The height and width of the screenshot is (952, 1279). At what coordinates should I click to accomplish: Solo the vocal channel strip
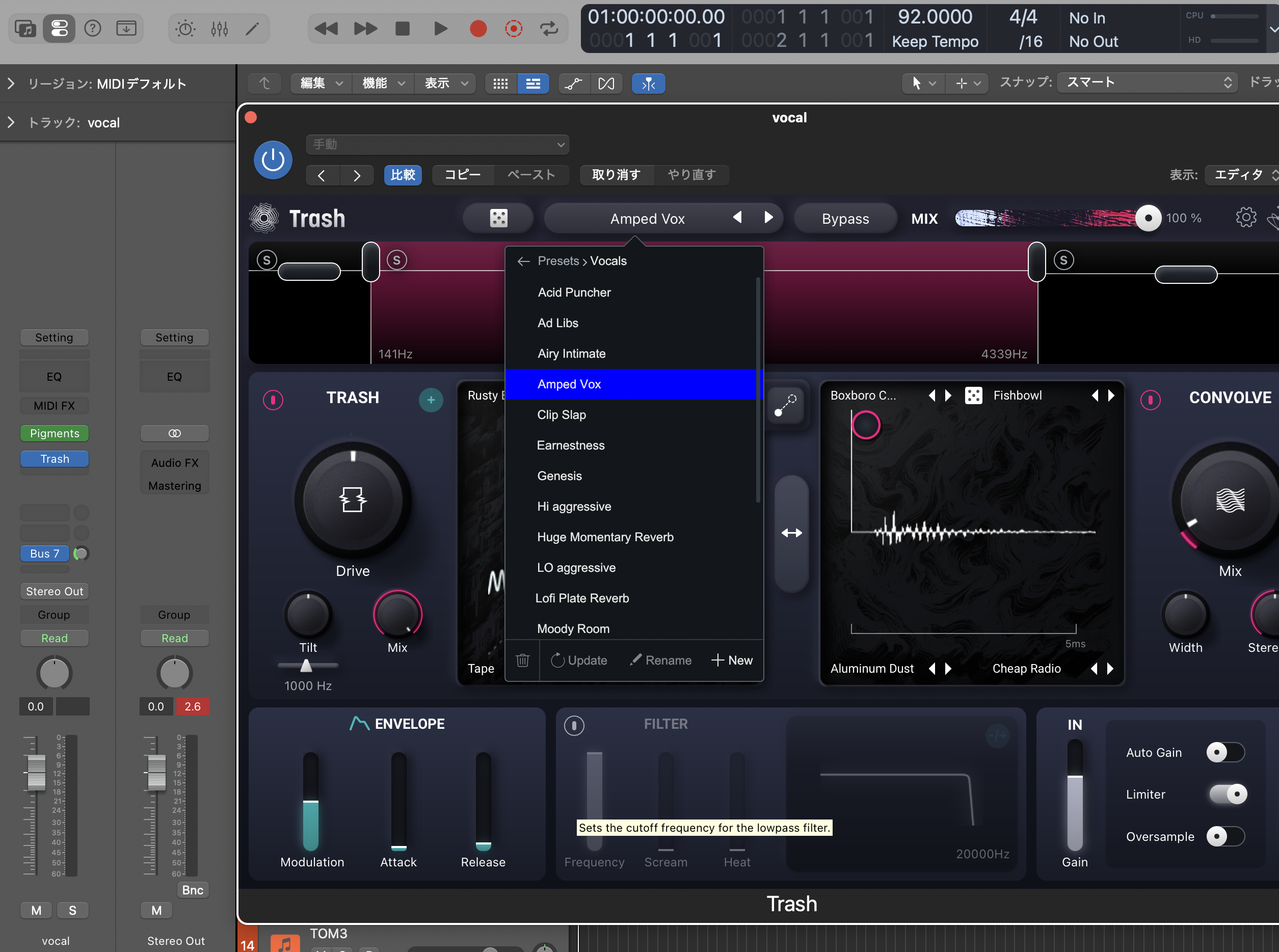tap(72, 911)
